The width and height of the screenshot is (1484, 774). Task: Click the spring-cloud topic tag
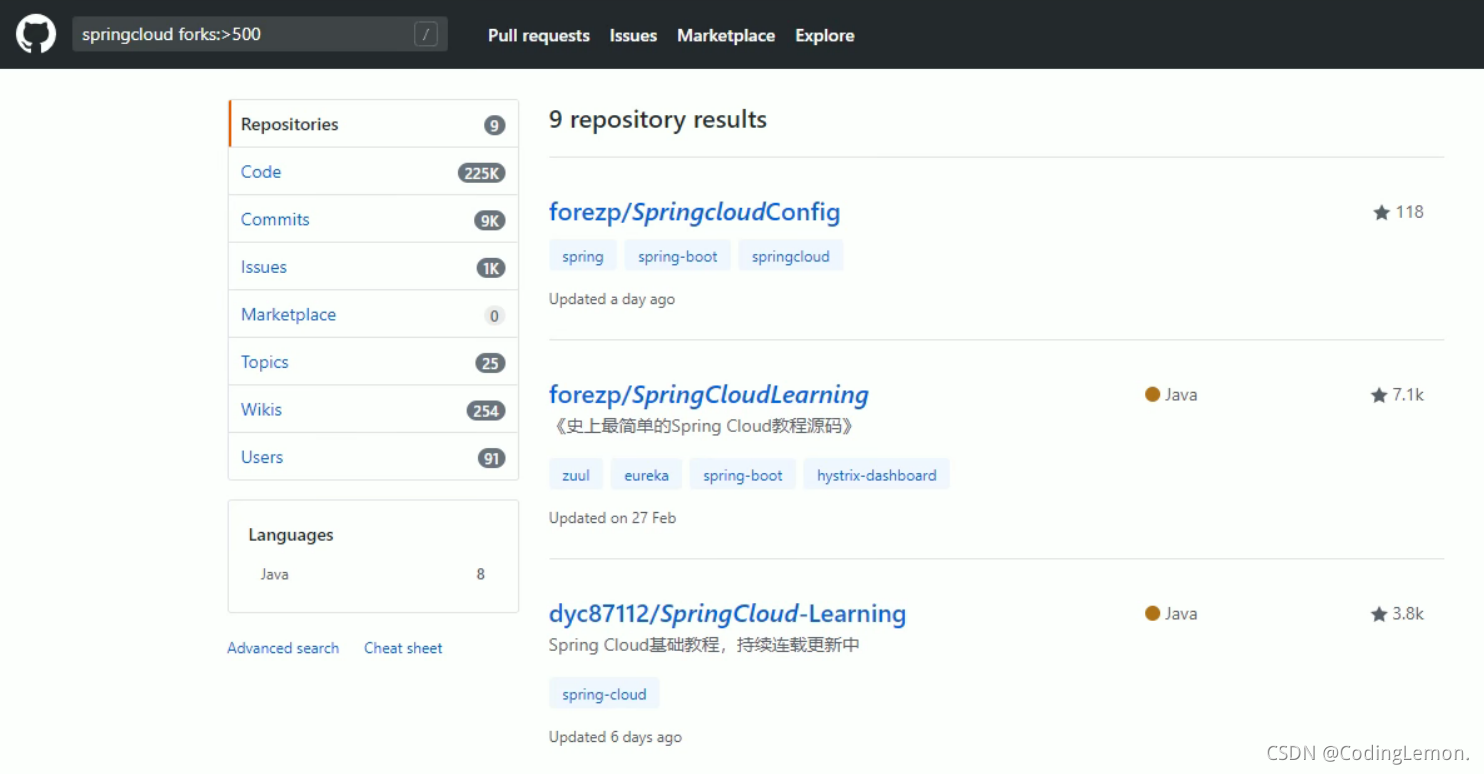click(604, 694)
